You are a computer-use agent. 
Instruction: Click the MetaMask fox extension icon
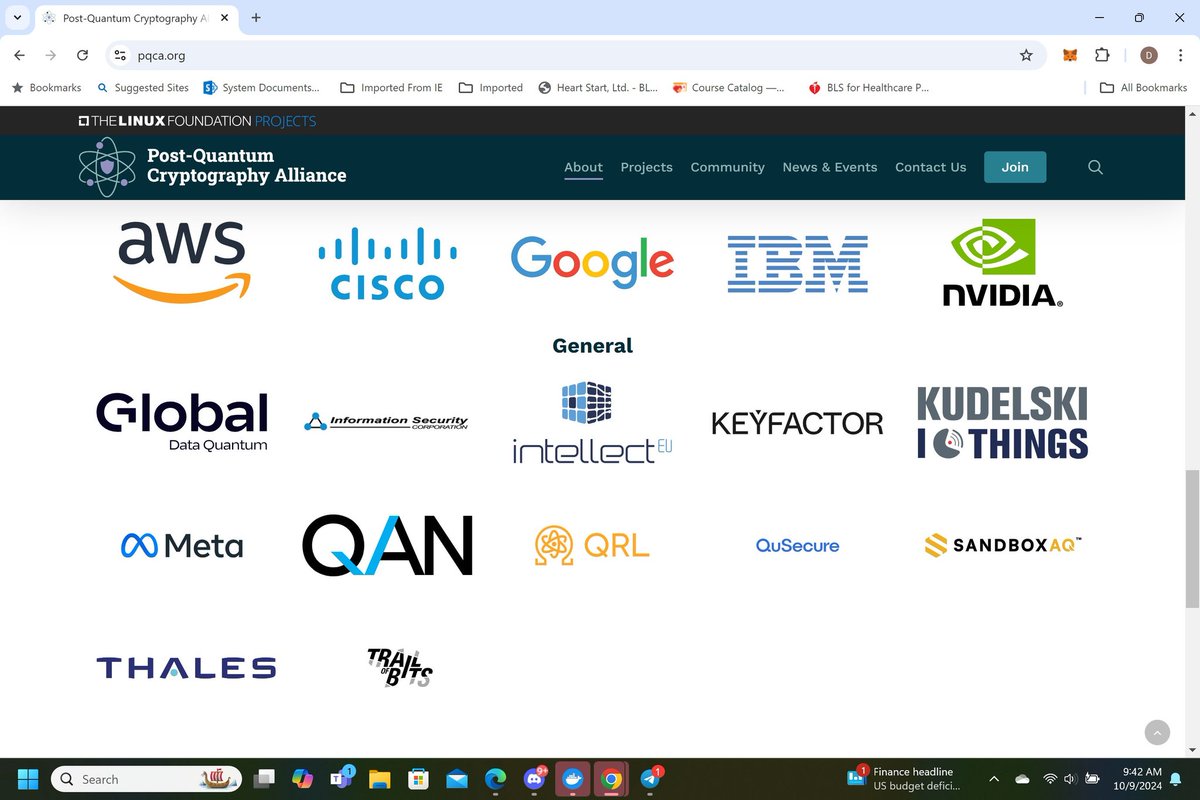pyautogui.click(x=1070, y=55)
